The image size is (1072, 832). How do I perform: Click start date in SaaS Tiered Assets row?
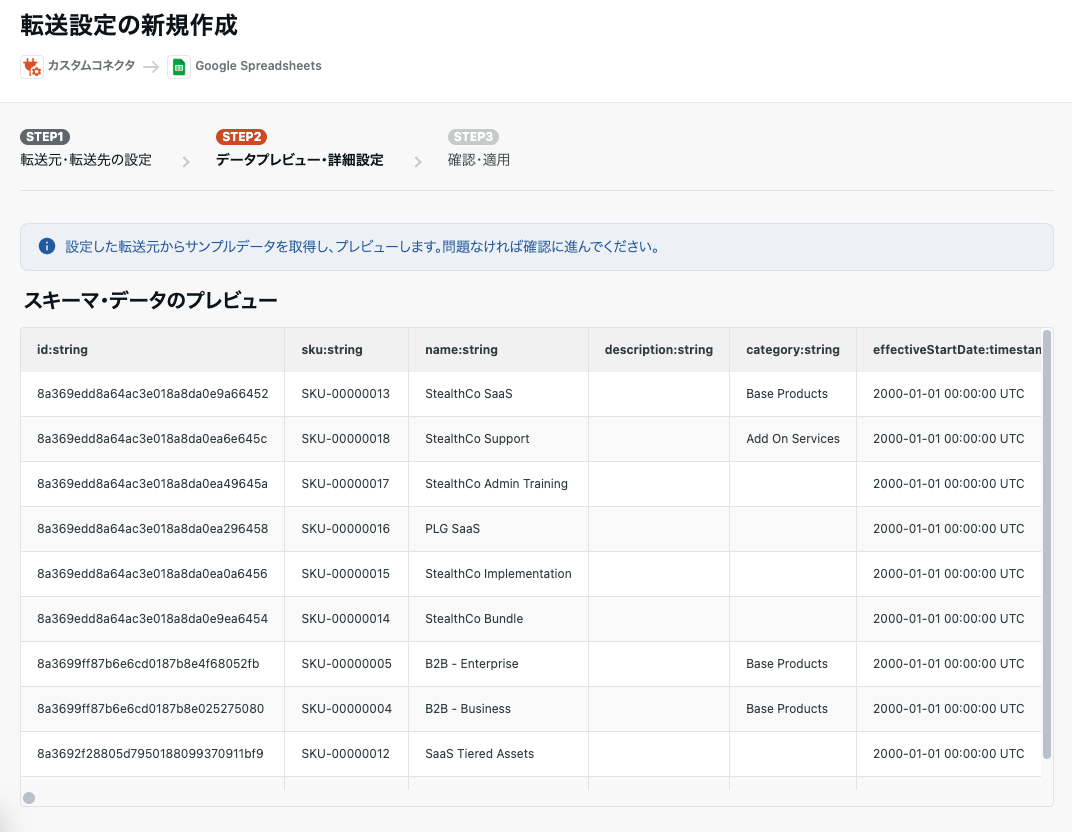[948, 754]
